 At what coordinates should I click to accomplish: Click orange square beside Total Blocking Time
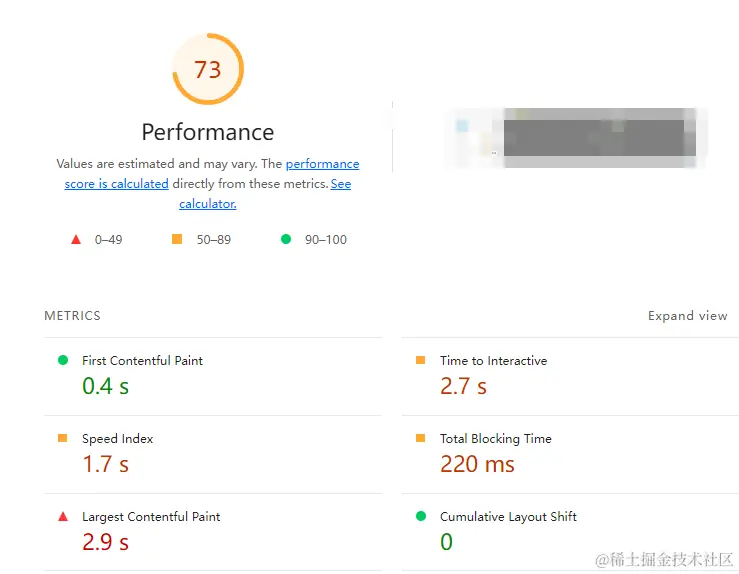tap(420, 438)
